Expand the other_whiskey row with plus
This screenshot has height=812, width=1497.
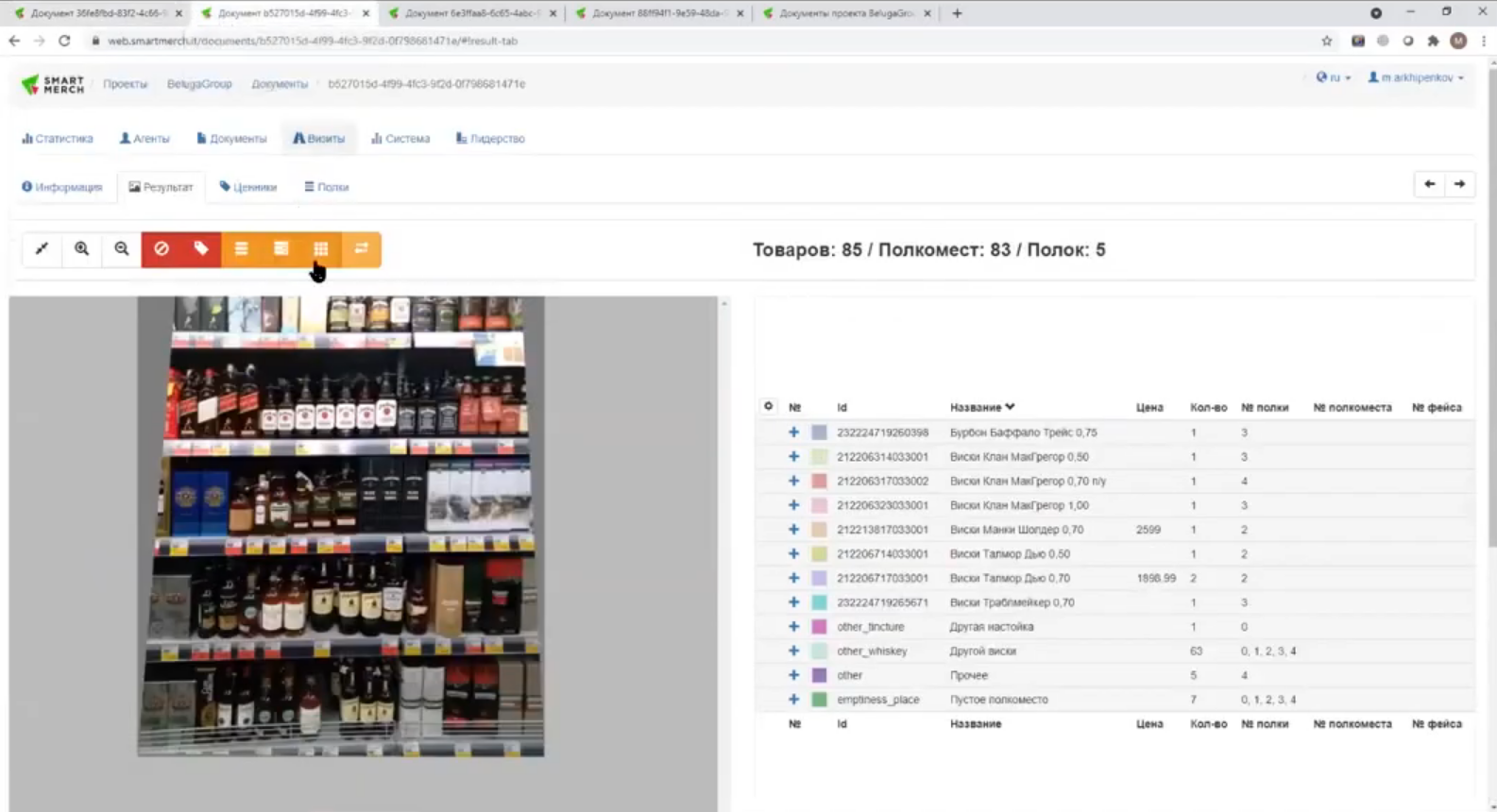[793, 651]
